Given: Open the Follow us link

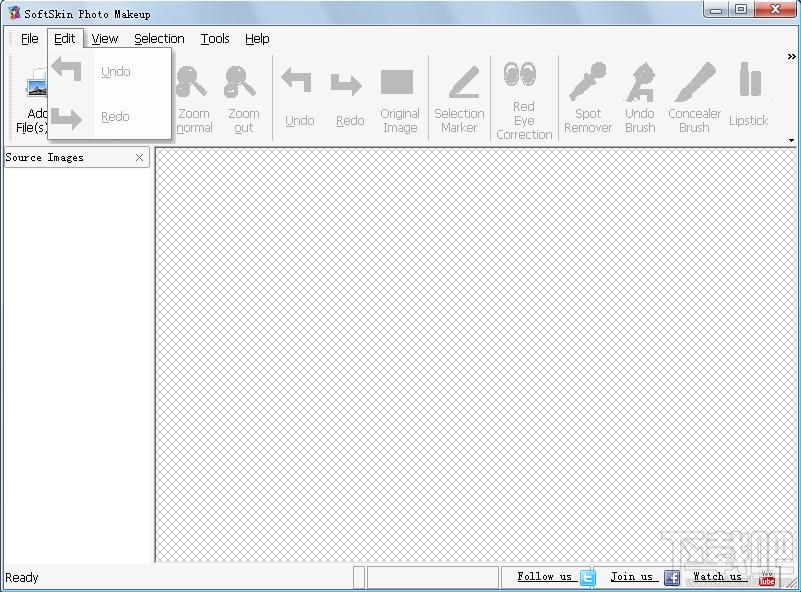Looking at the screenshot, I should [x=545, y=577].
